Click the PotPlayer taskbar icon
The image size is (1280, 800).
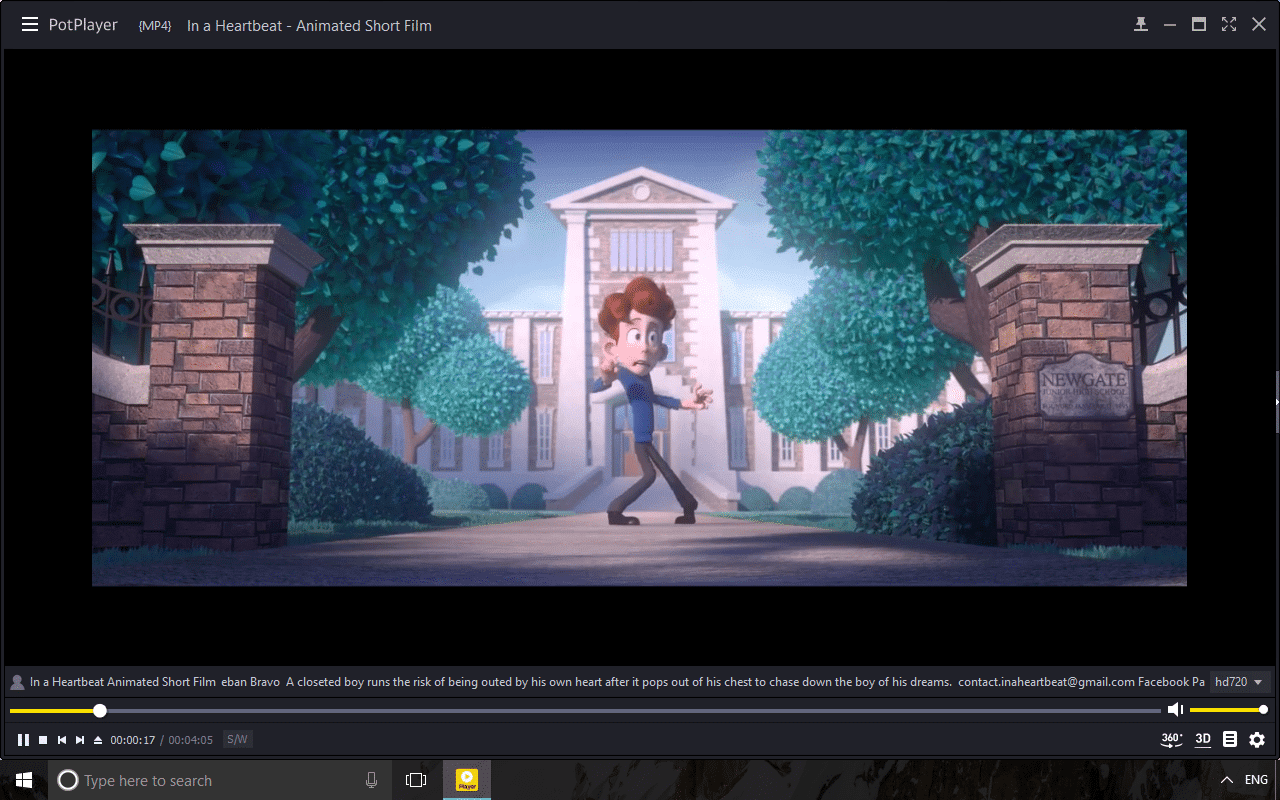pos(467,780)
